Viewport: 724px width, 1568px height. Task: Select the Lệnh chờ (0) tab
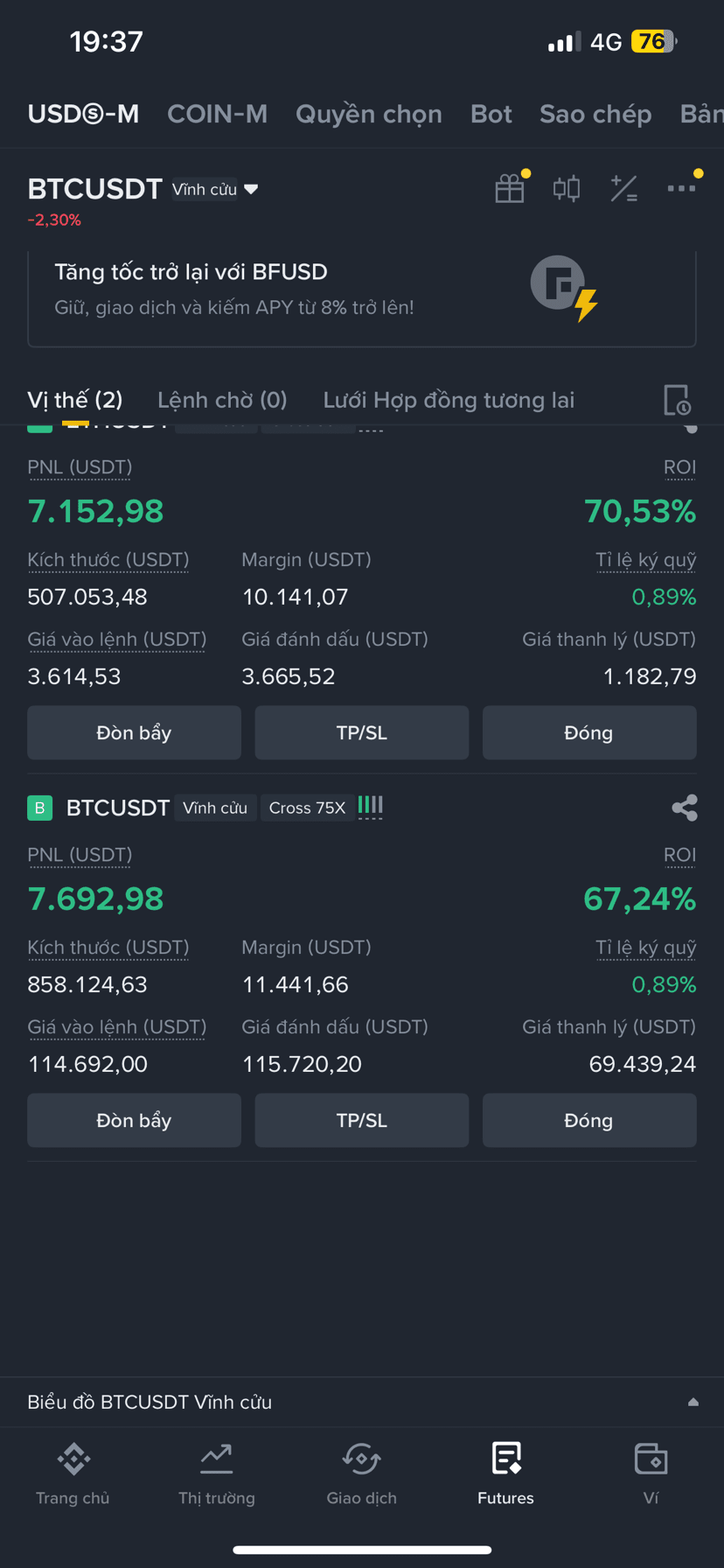(x=222, y=400)
